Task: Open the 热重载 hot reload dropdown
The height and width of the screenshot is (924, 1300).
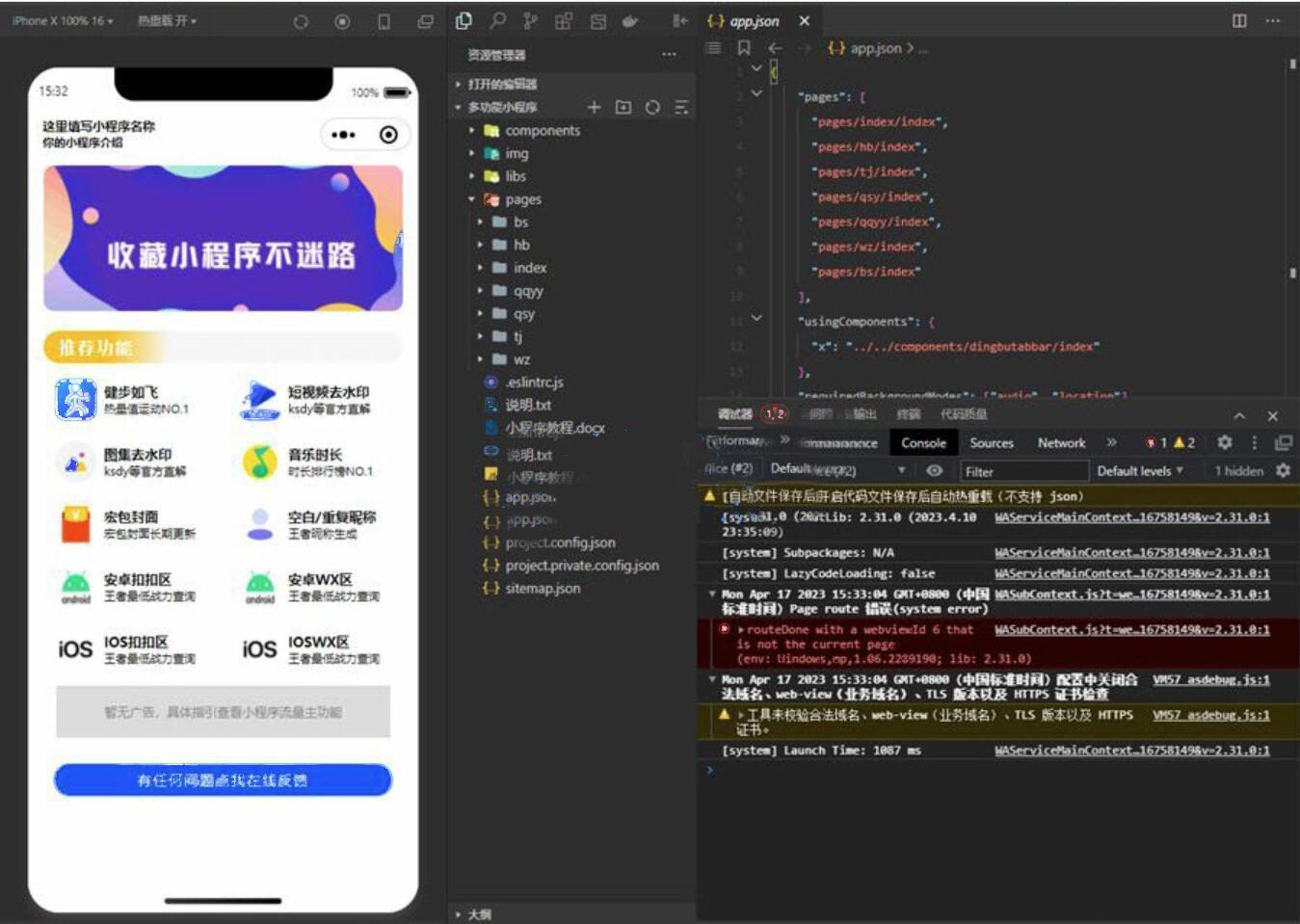Action: pyautogui.click(x=167, y=20)
